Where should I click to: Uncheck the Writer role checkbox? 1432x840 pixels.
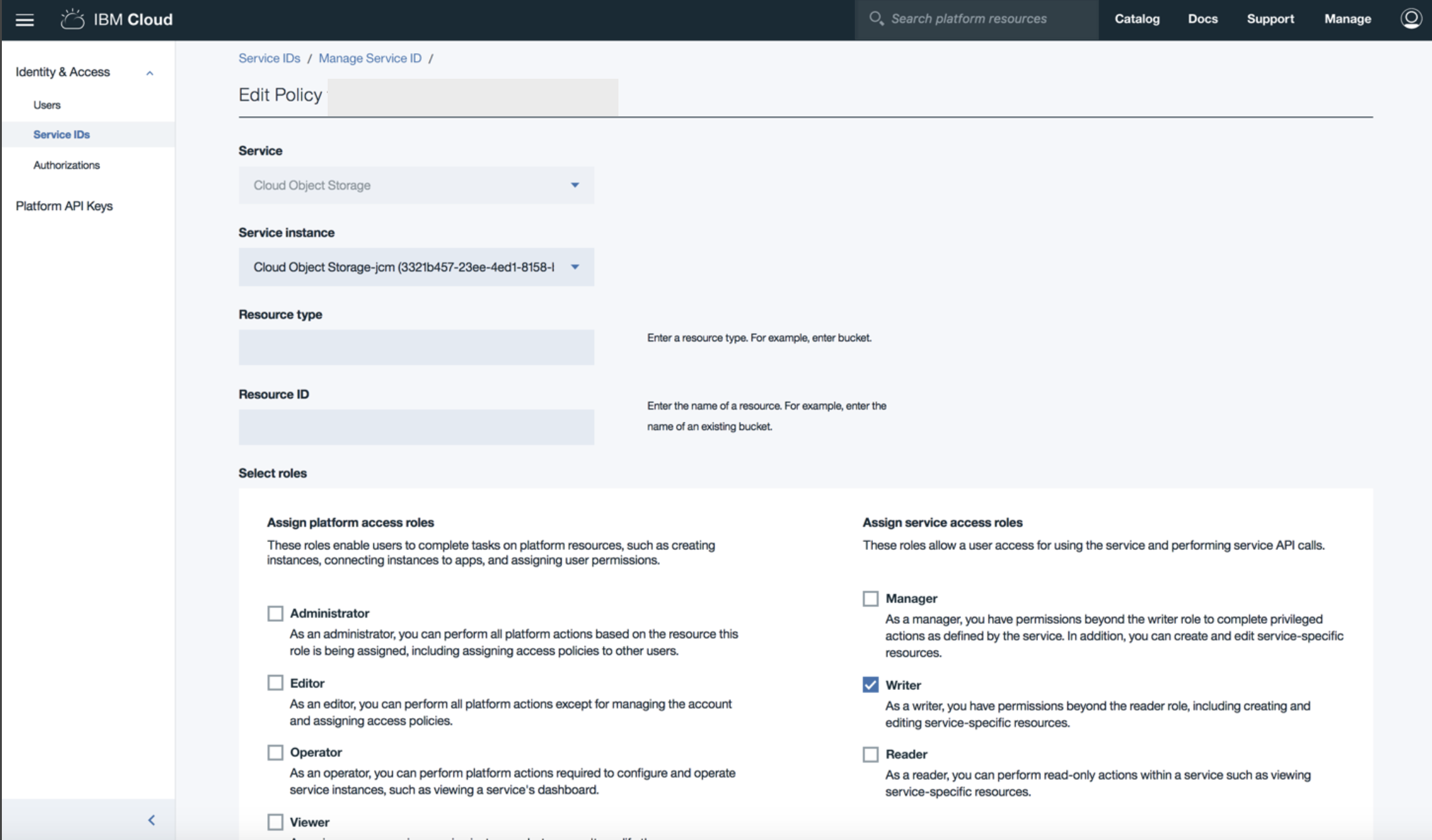[x=870, y=684]
